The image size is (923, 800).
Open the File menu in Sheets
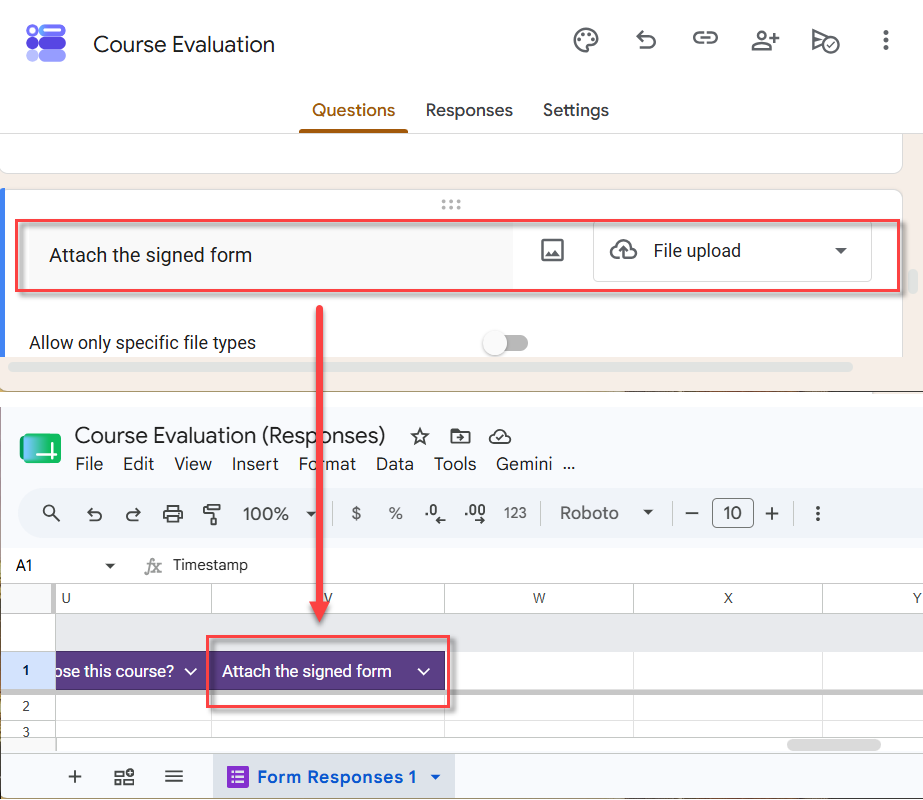point(89,464)
